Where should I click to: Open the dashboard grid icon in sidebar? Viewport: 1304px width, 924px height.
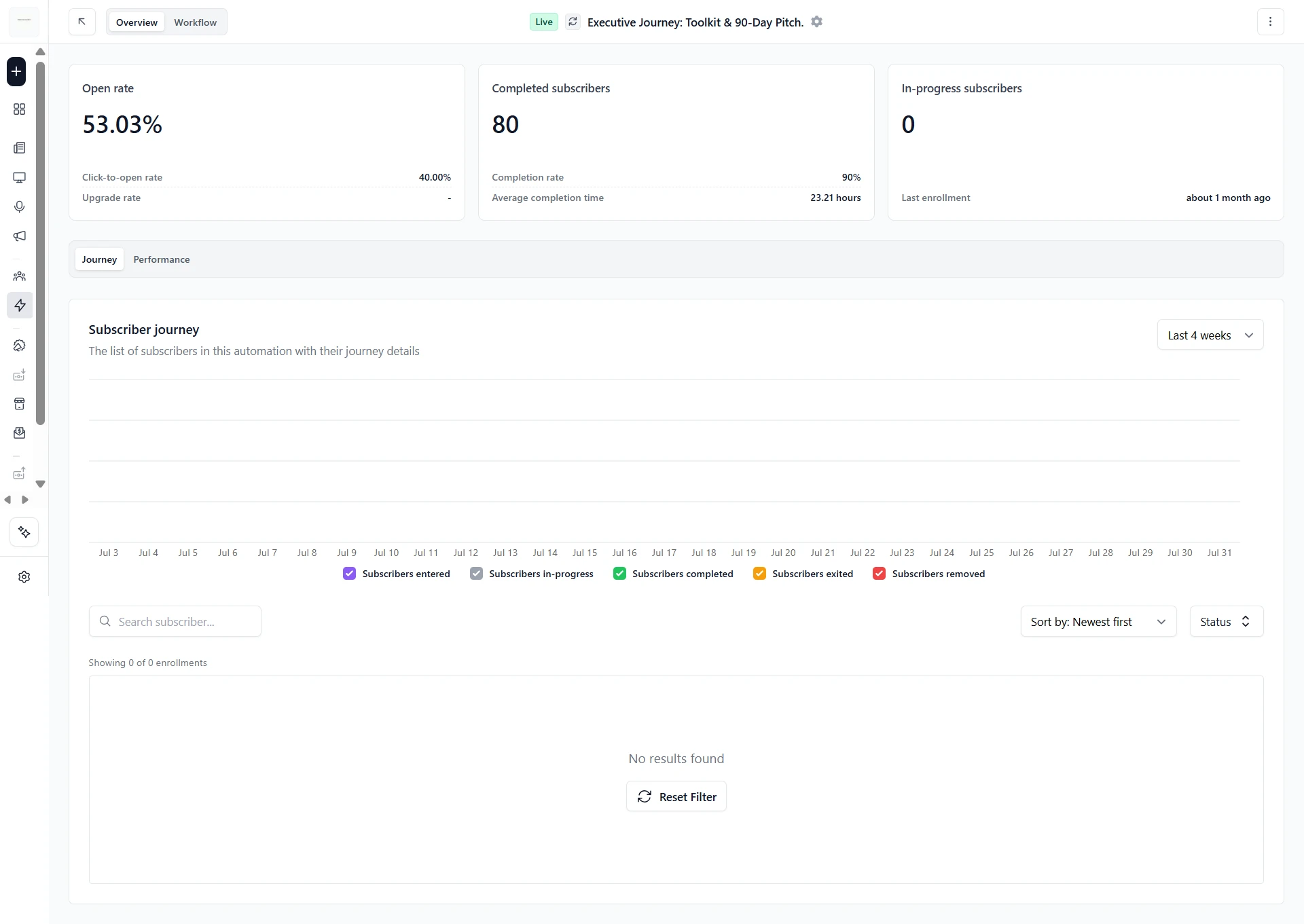[x=20, y=109]
